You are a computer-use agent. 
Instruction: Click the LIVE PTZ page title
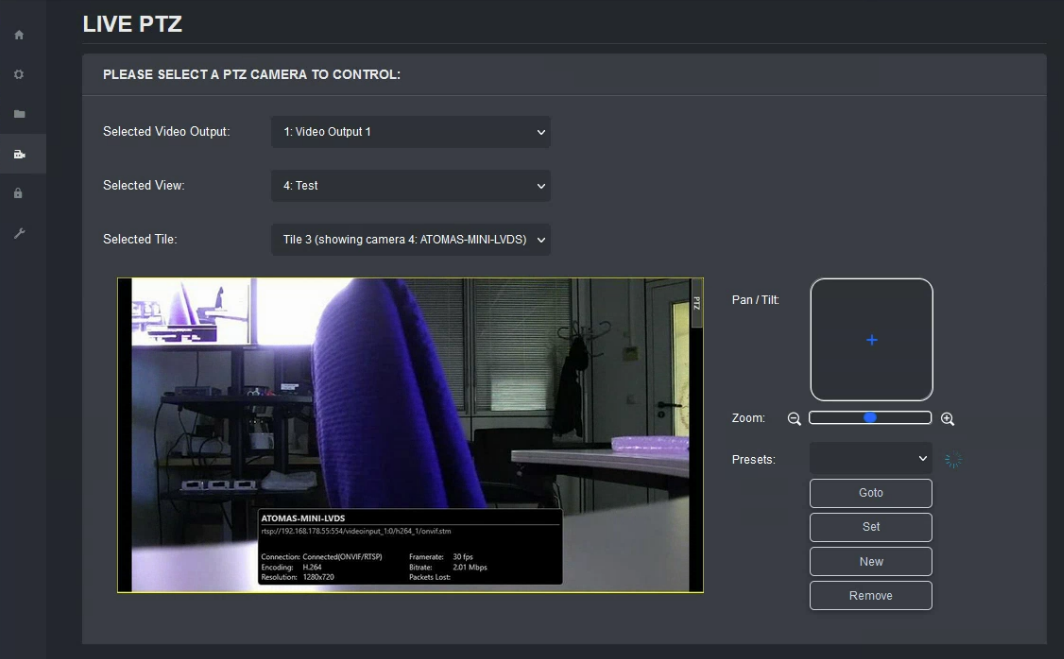pos(132,24)
